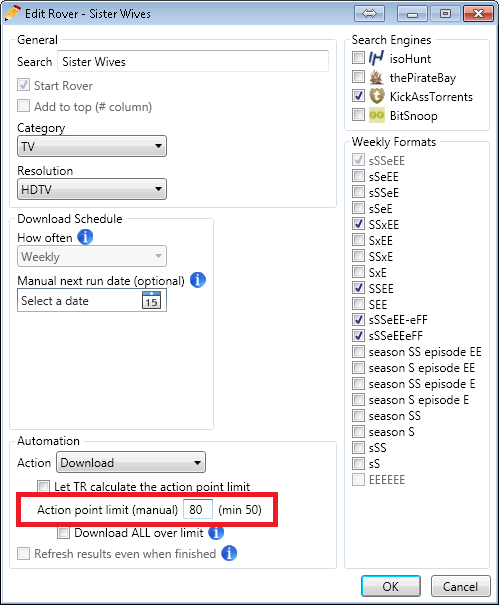Image resolution: width=499 pixels, height=605 pixels.
Task: Click the Action point limit field showing 80
Action: point(198,510)
